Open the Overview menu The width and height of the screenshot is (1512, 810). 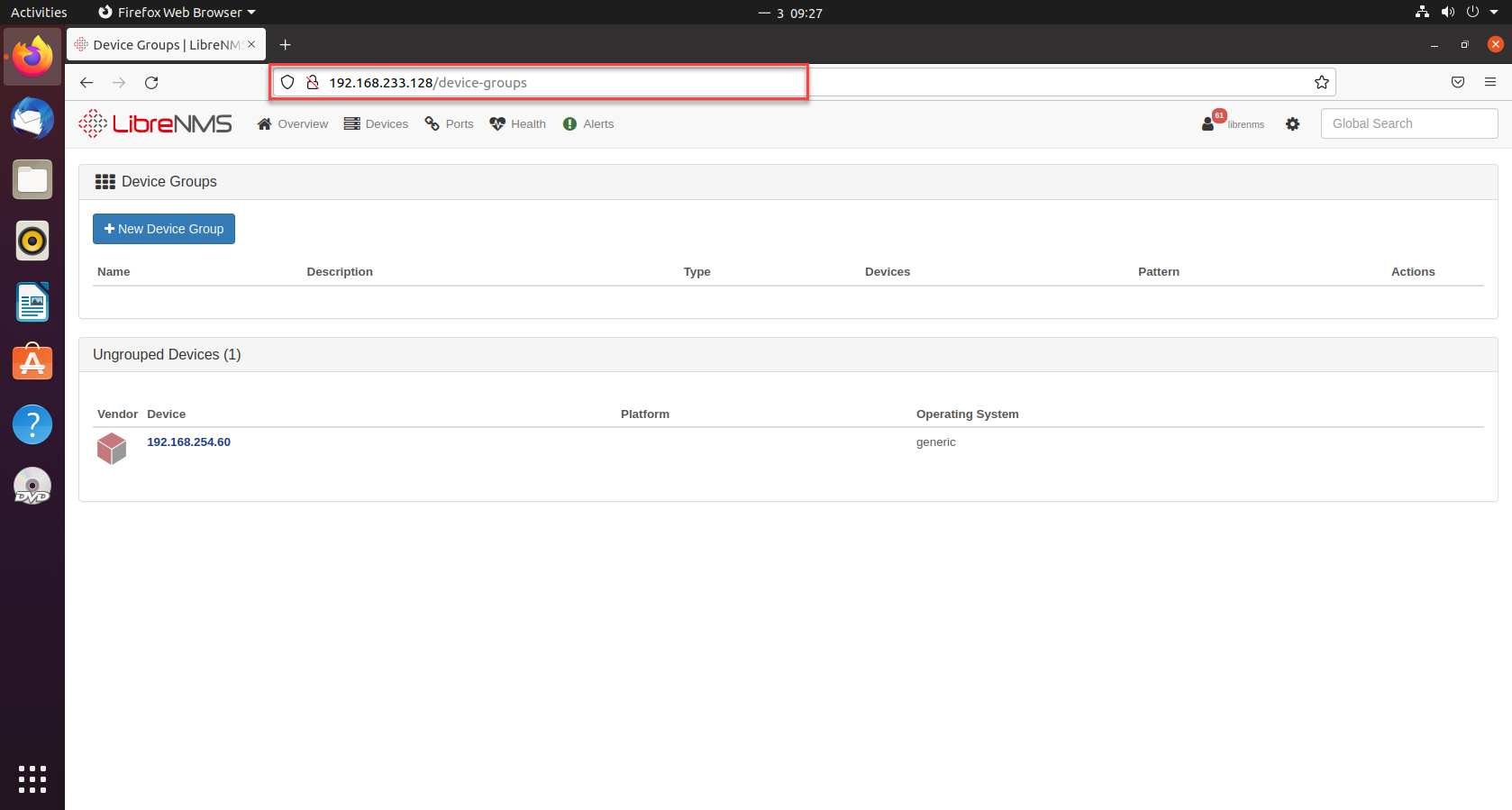click(x=293, y=124)
